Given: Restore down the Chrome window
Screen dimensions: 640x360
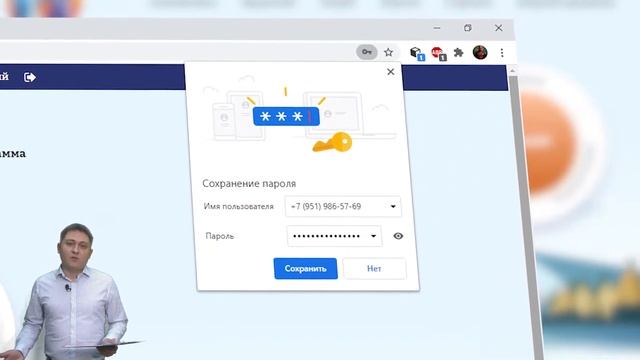Looking at the screenshot, I should click(468, 28).
